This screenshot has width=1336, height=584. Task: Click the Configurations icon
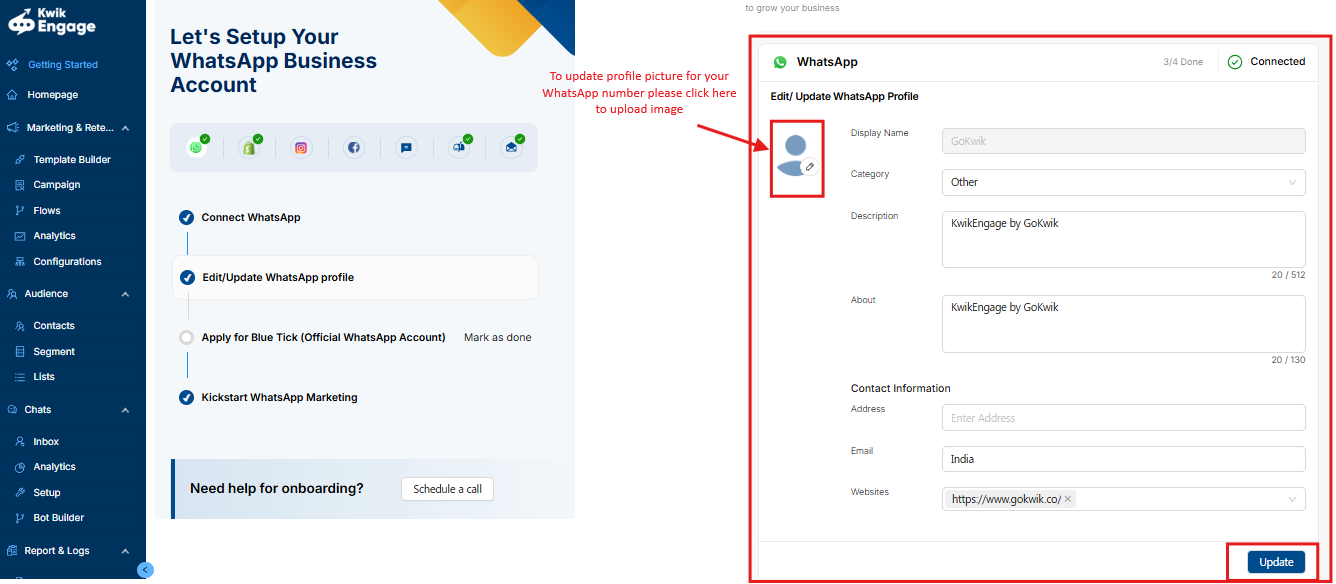click(21, 262)
